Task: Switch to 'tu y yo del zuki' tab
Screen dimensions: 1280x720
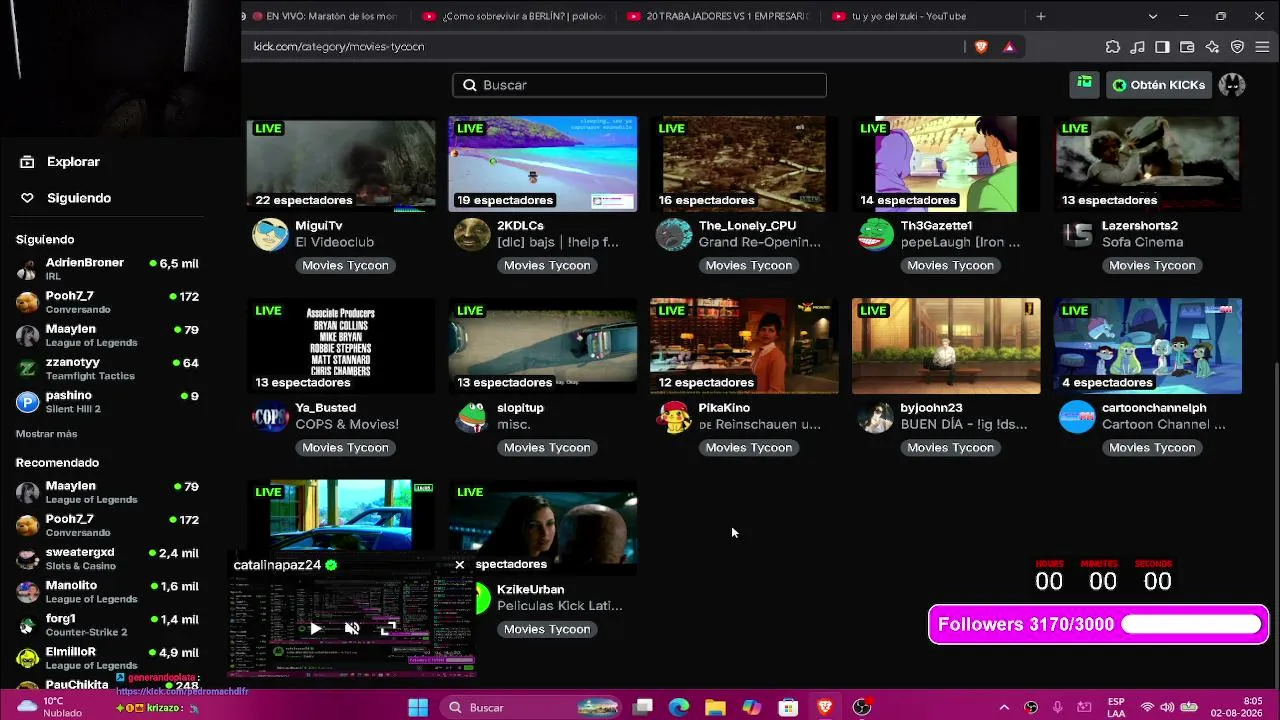Action: (924, 16)
